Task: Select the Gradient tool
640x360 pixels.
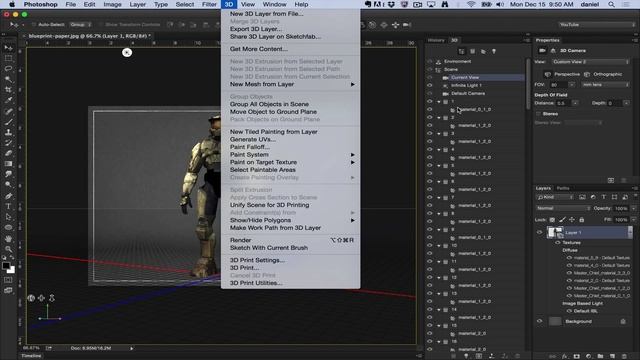Action: coord(8,164)
